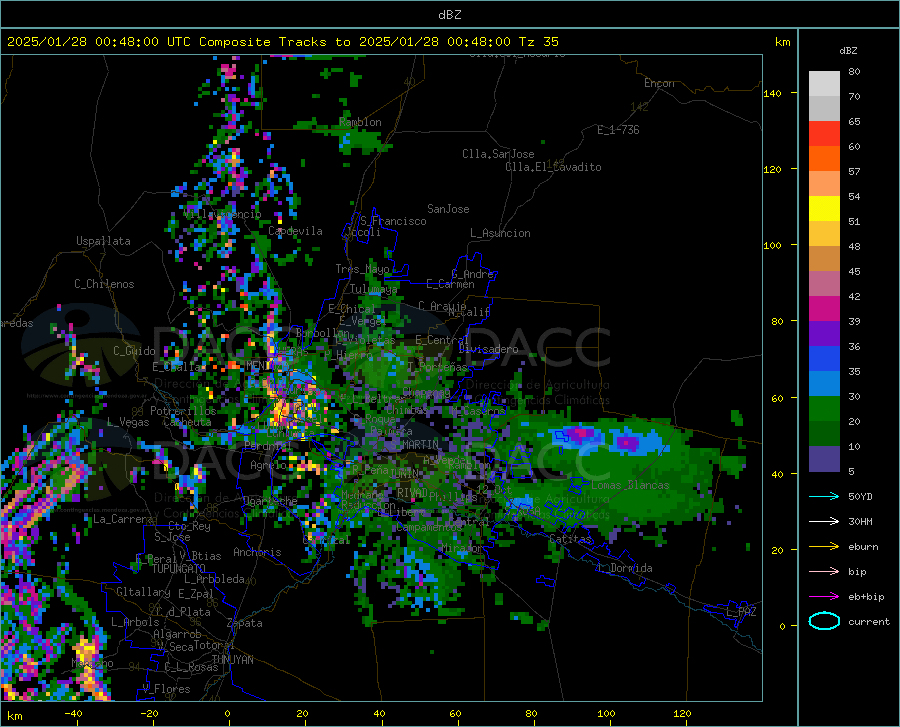Viewport: 900px width, 727px height.
Task: Click the 50YD cyan arrow legend icon
Action: pyautogui.click(x=824, y=496)
